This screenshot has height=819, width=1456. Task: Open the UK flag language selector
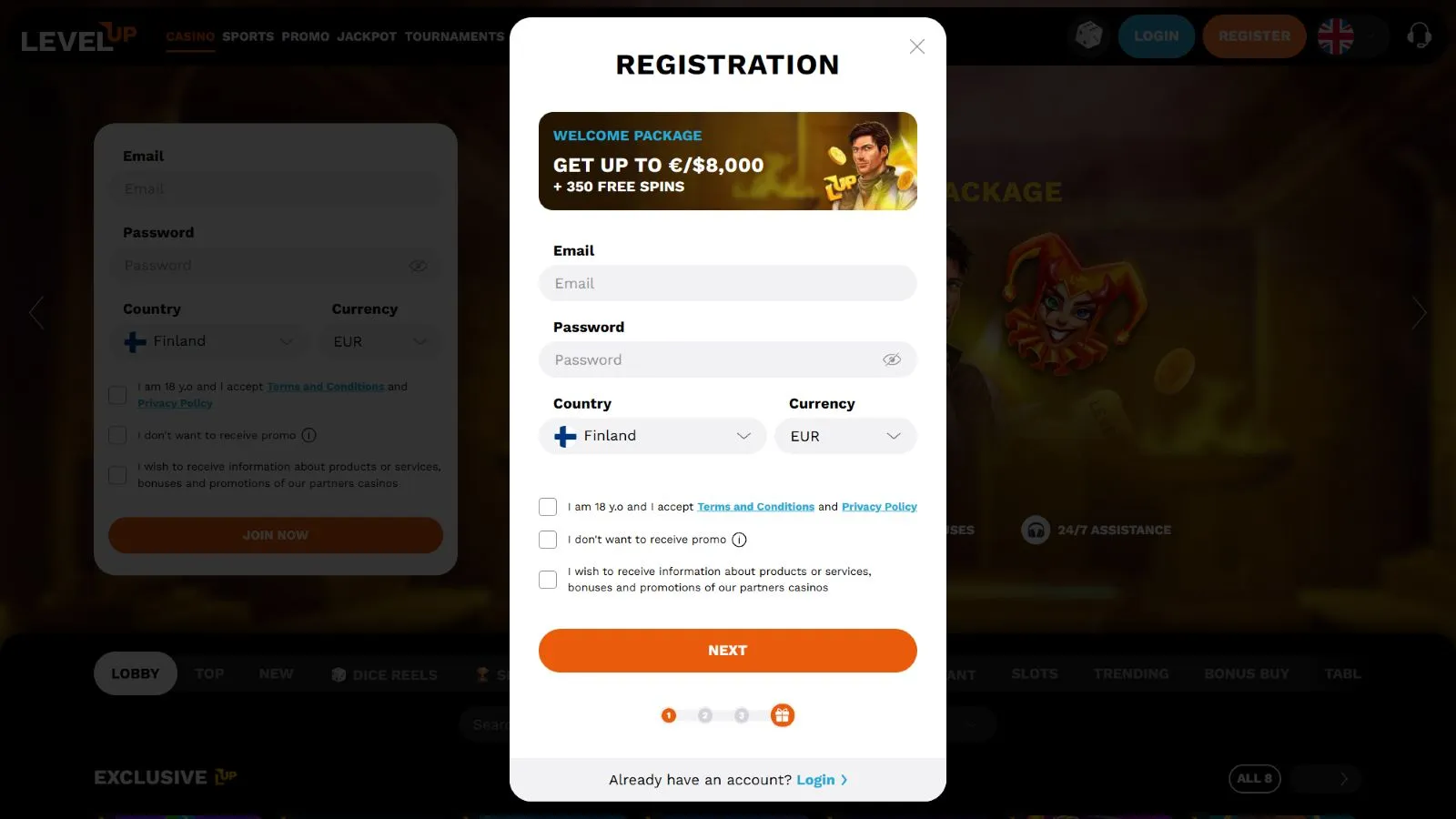1335,36
